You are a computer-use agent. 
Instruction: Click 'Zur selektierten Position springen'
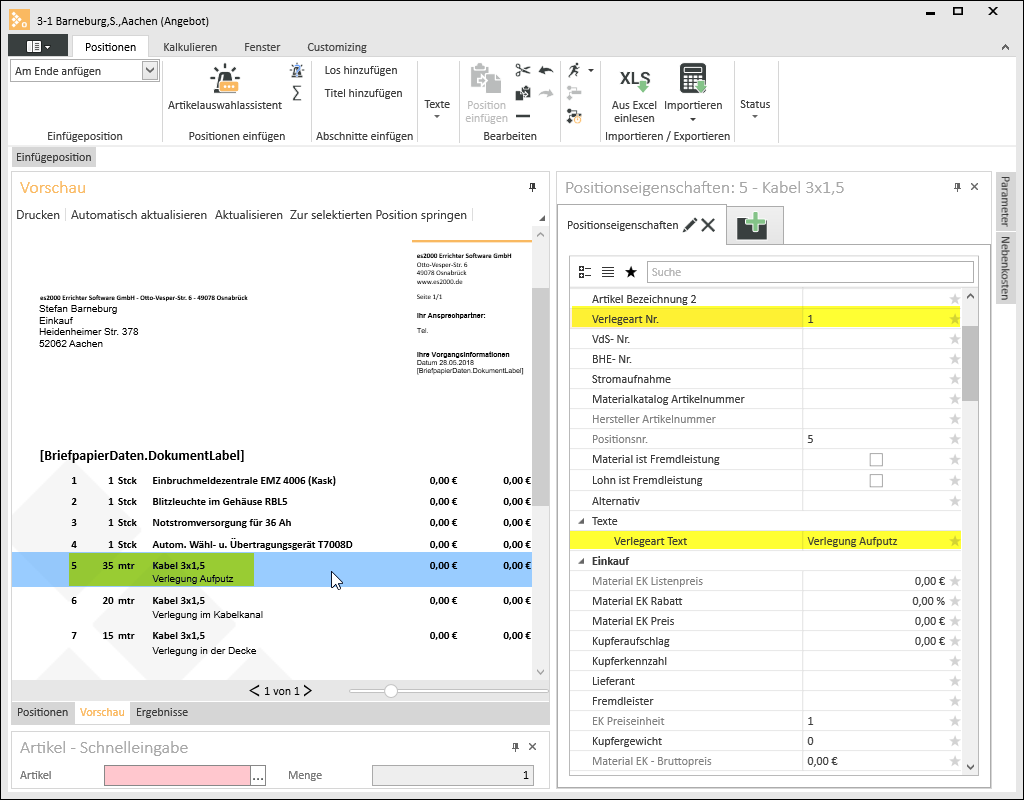click(x=378, y=215)
